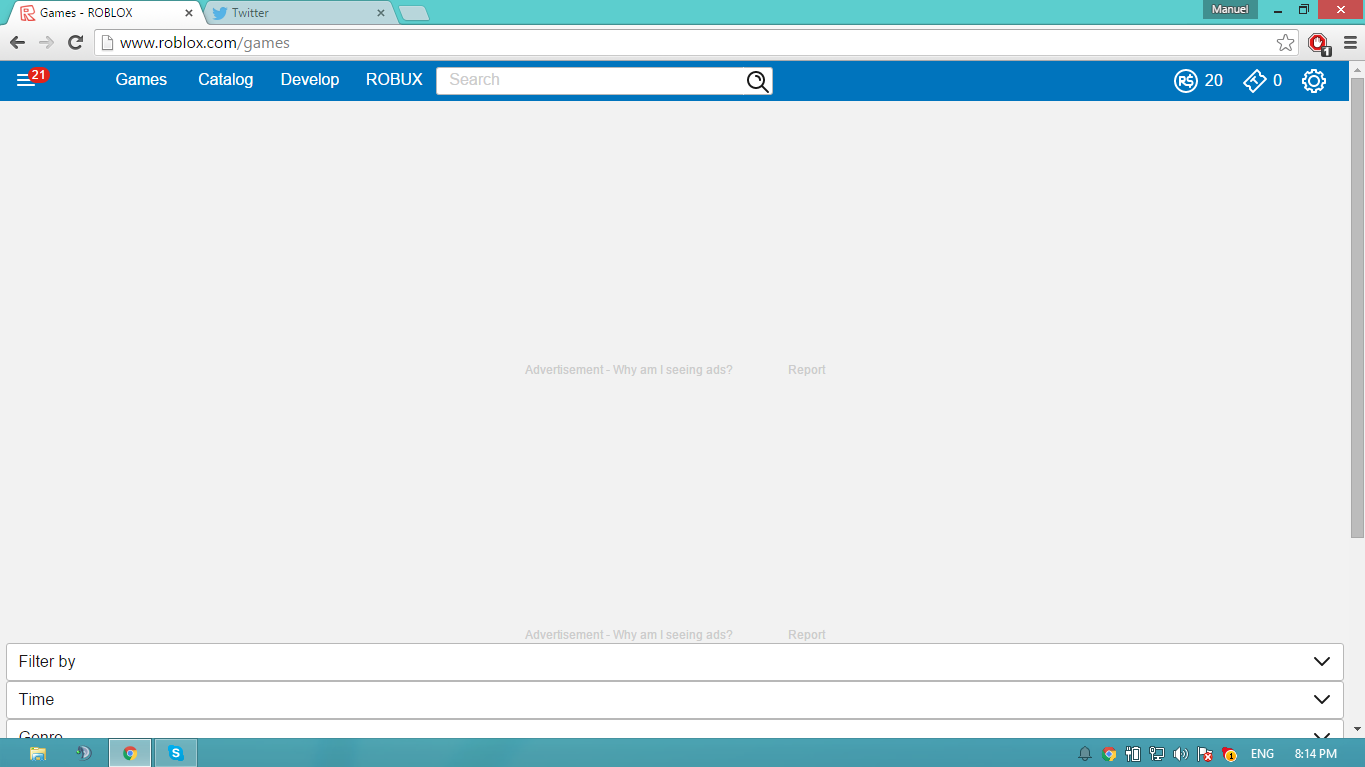This screenshot has width=1365, height=767.
Task: Click the upper 'Why am I seeing ads?' link
Action: click(673, 370)
